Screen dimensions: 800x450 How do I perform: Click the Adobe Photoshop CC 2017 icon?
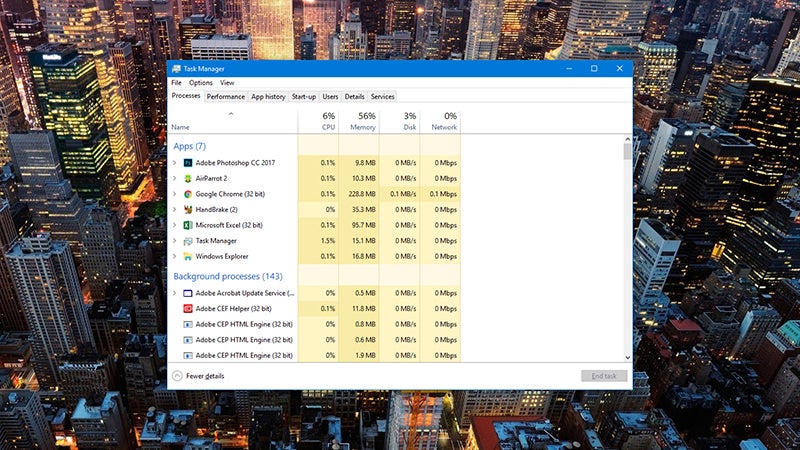pyautogui.click(x=187, y=162)
